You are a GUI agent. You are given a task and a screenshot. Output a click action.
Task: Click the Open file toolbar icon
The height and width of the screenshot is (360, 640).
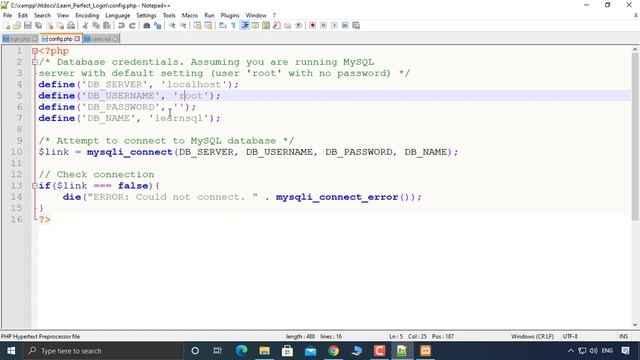(17, 25)
